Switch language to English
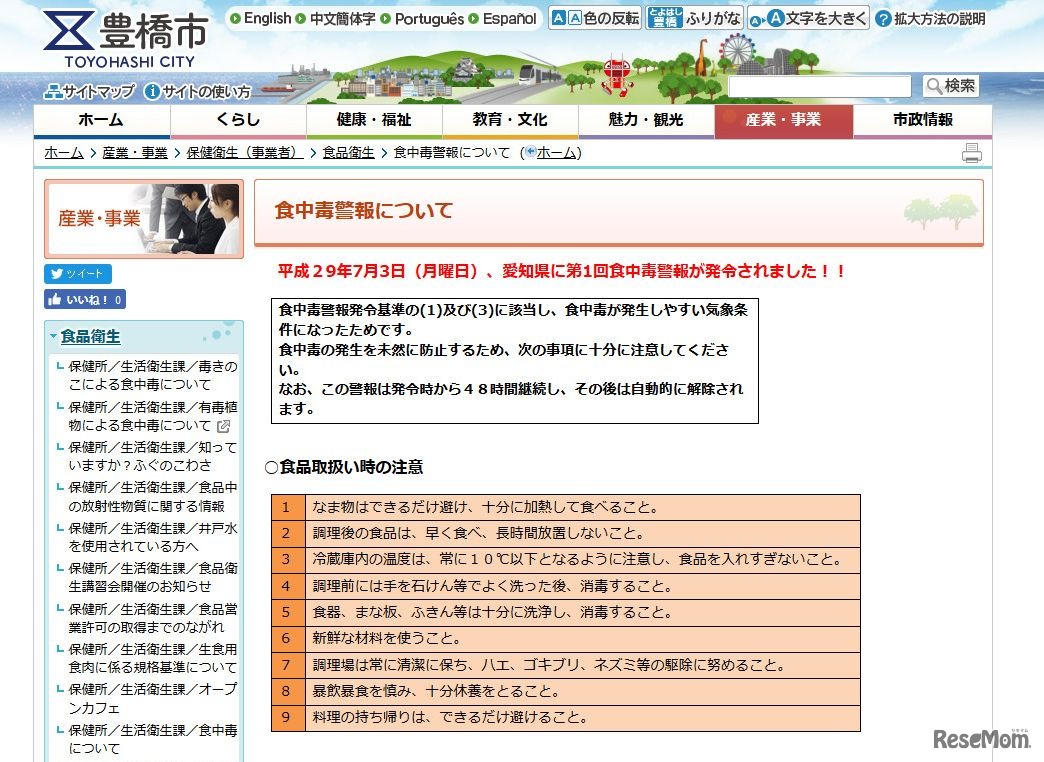Viewport: 1044px width, 762px height. [x=260, y=18]
